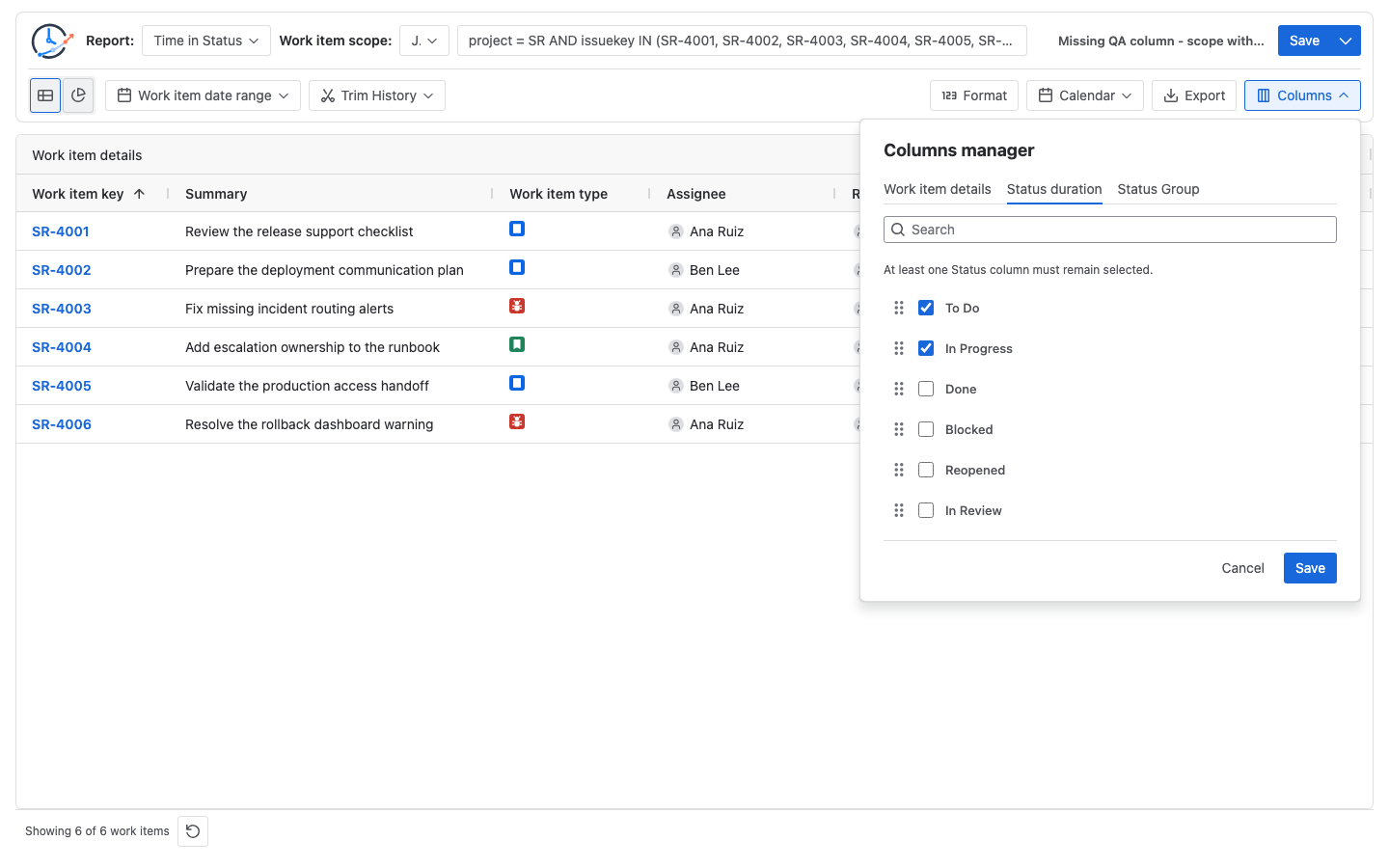Click the task type icon for SR-4002

517,267
